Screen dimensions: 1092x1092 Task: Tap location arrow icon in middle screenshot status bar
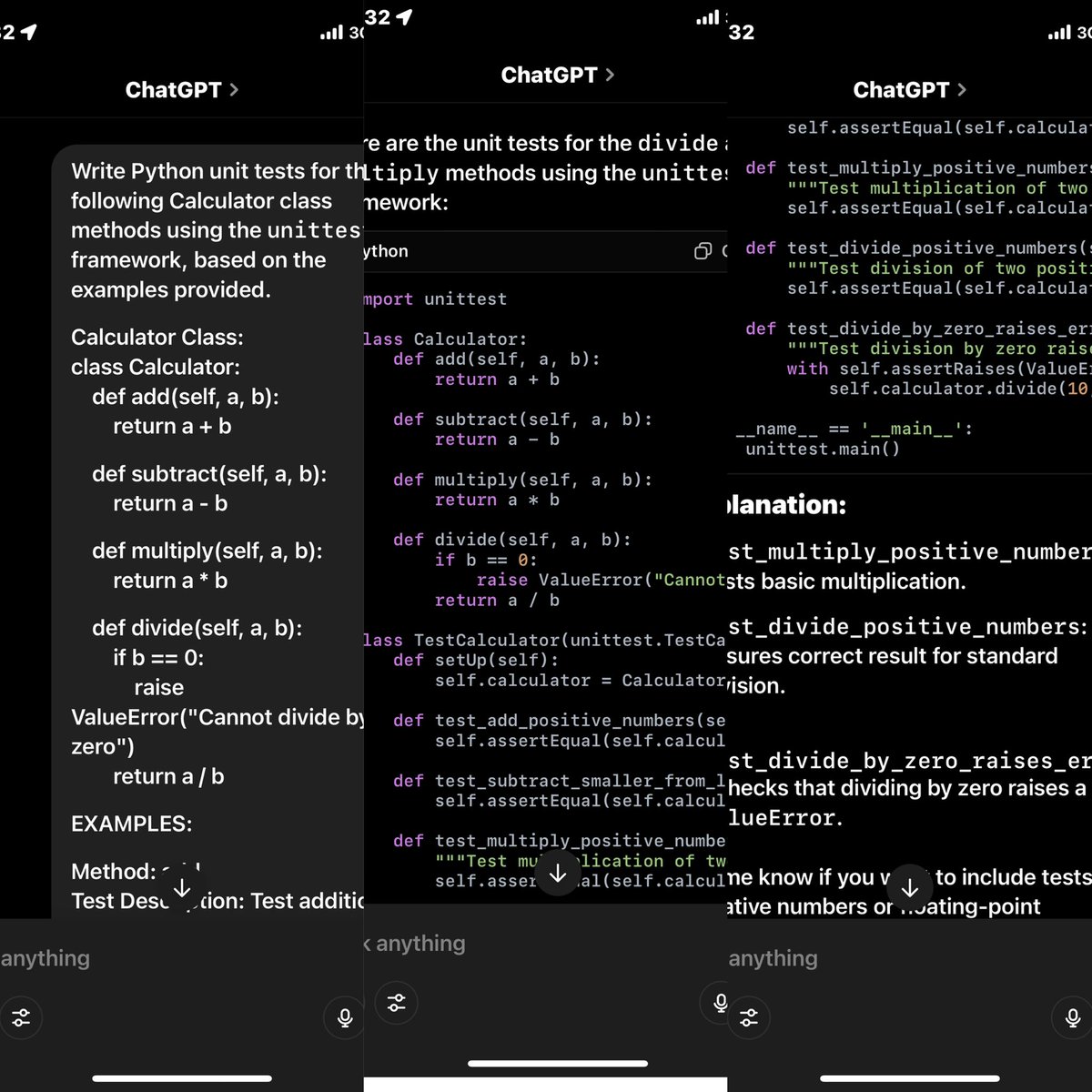pyautogui.click(x=403, y=17)
